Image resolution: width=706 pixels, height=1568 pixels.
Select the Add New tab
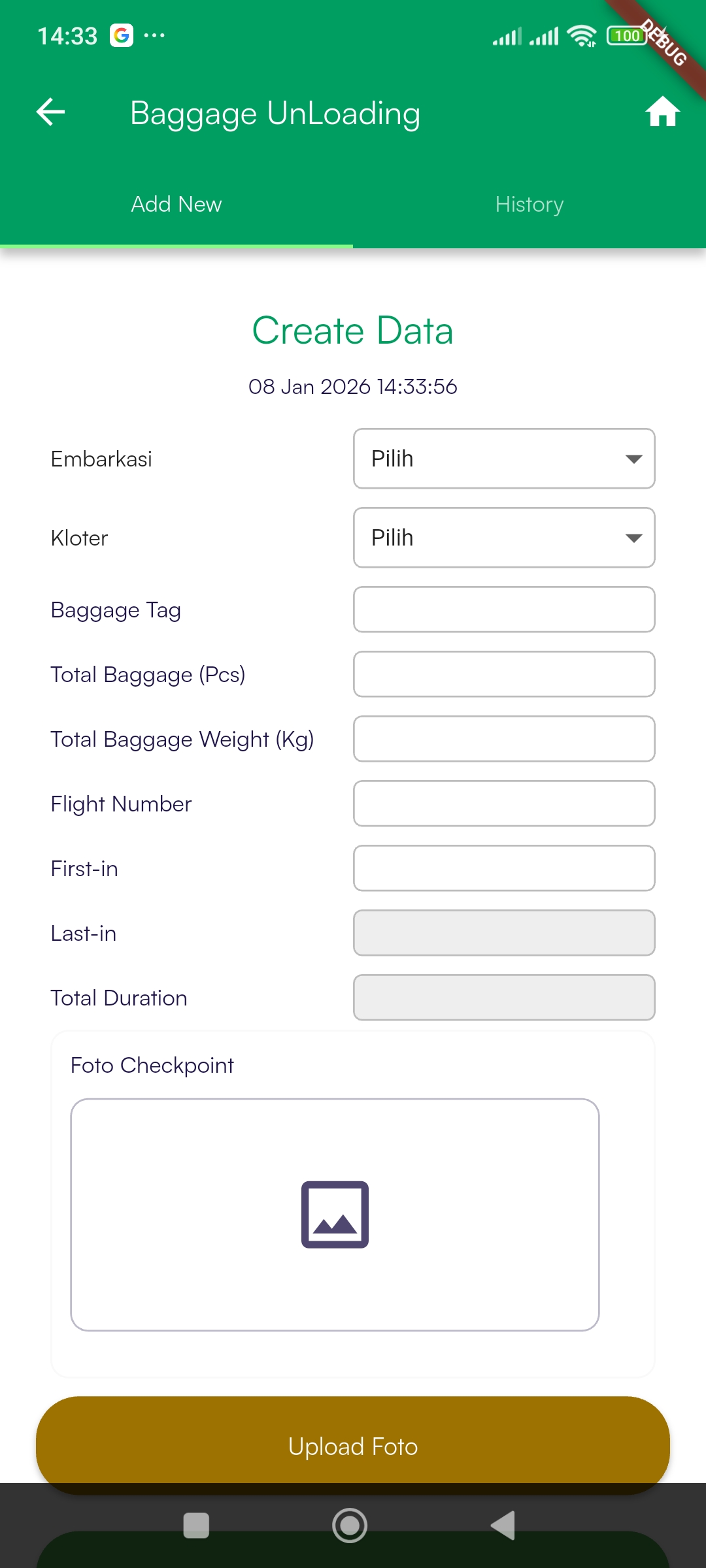176,204
